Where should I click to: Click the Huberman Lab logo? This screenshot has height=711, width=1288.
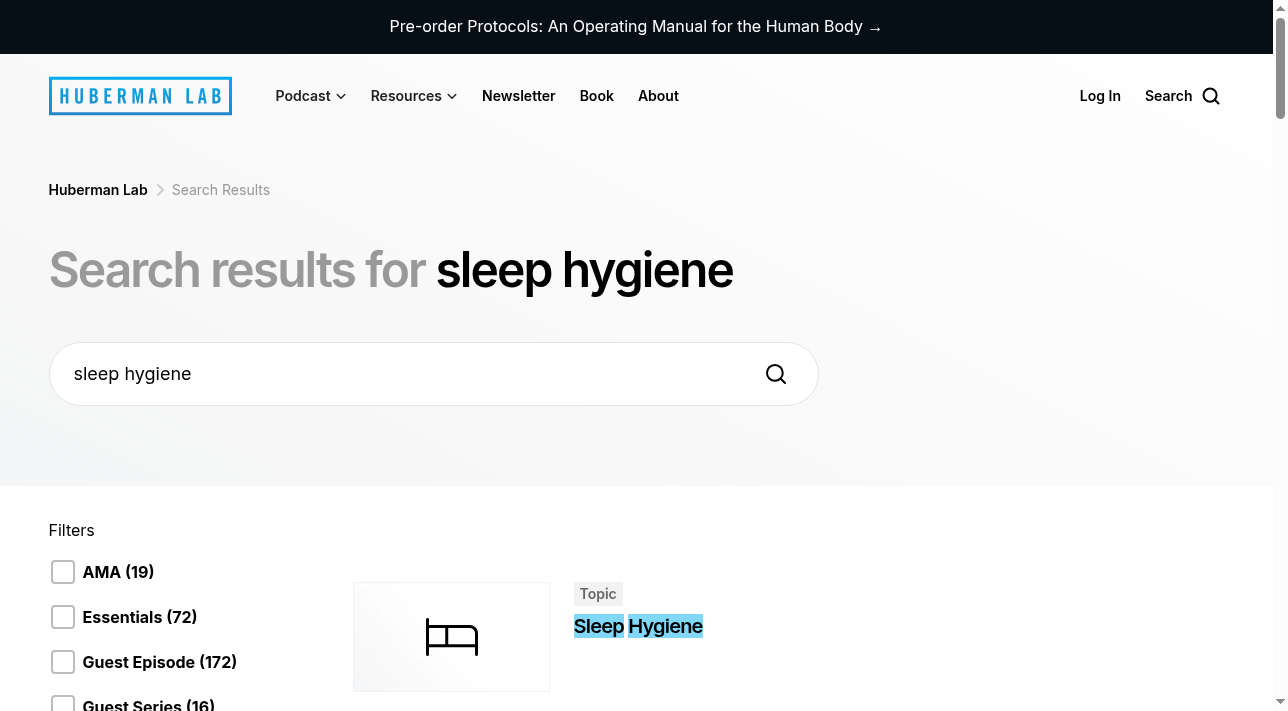(140, 96)
